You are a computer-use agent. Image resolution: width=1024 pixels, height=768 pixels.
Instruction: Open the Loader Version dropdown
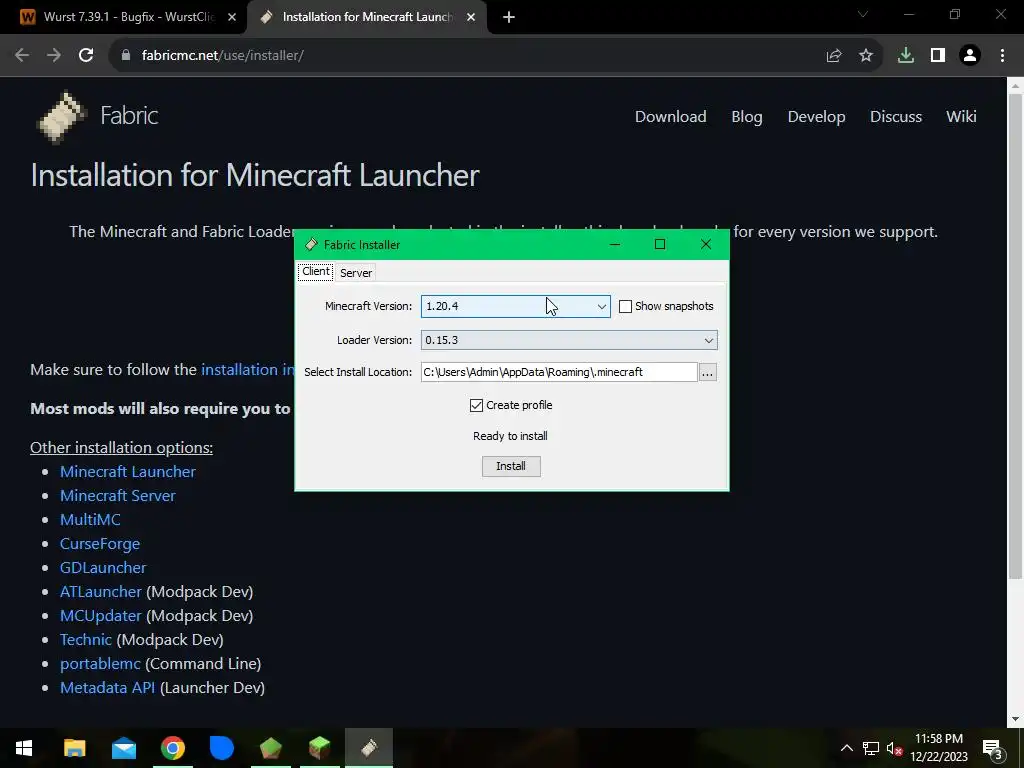tap(569, 340)
